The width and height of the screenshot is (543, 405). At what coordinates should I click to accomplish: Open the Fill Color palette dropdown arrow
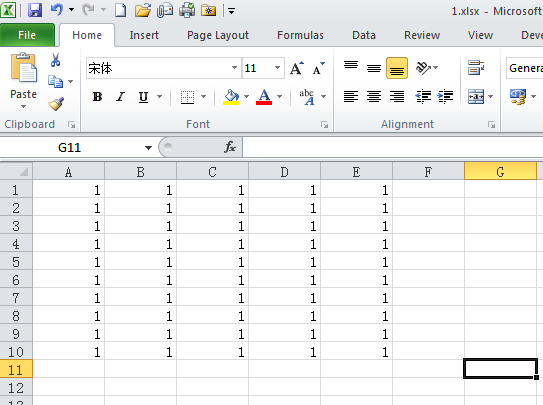coord(247,97)
